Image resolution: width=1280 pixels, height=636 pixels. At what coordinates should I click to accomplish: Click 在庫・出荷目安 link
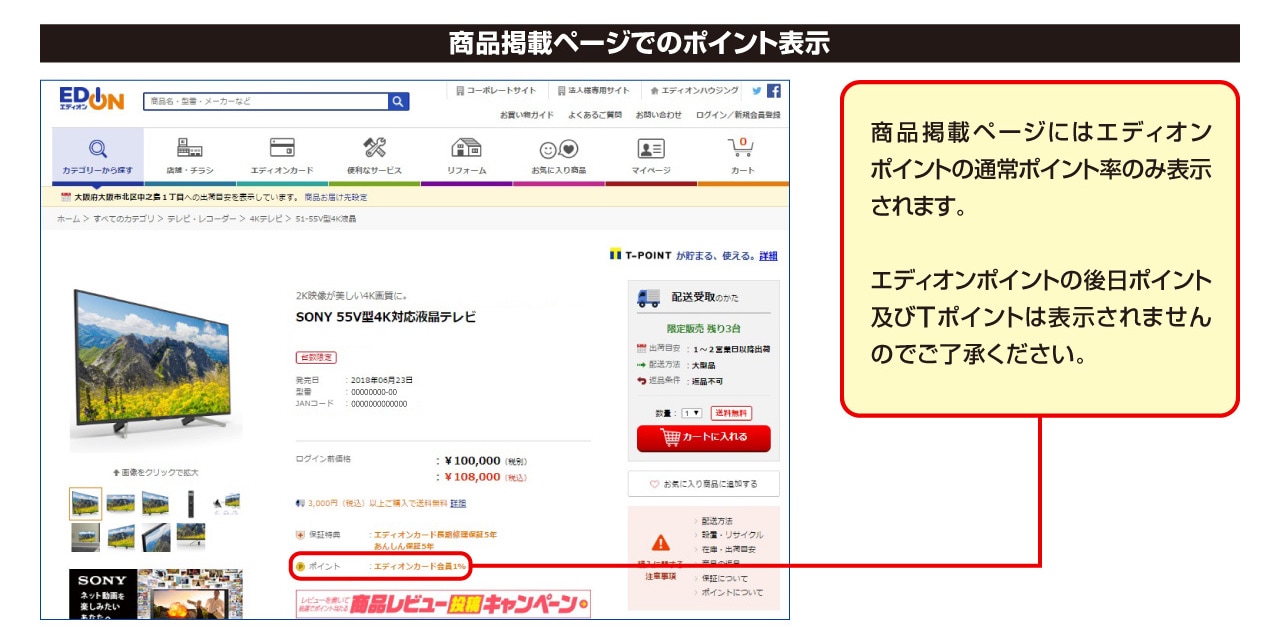(x=729, y=550)
